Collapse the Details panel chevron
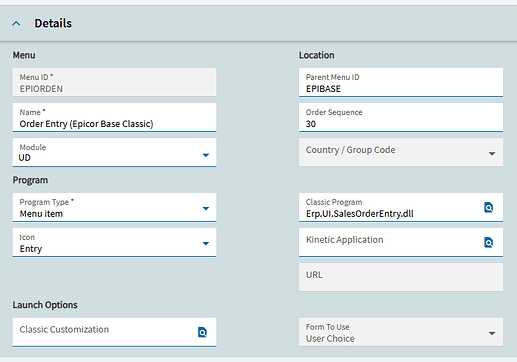 16,24
